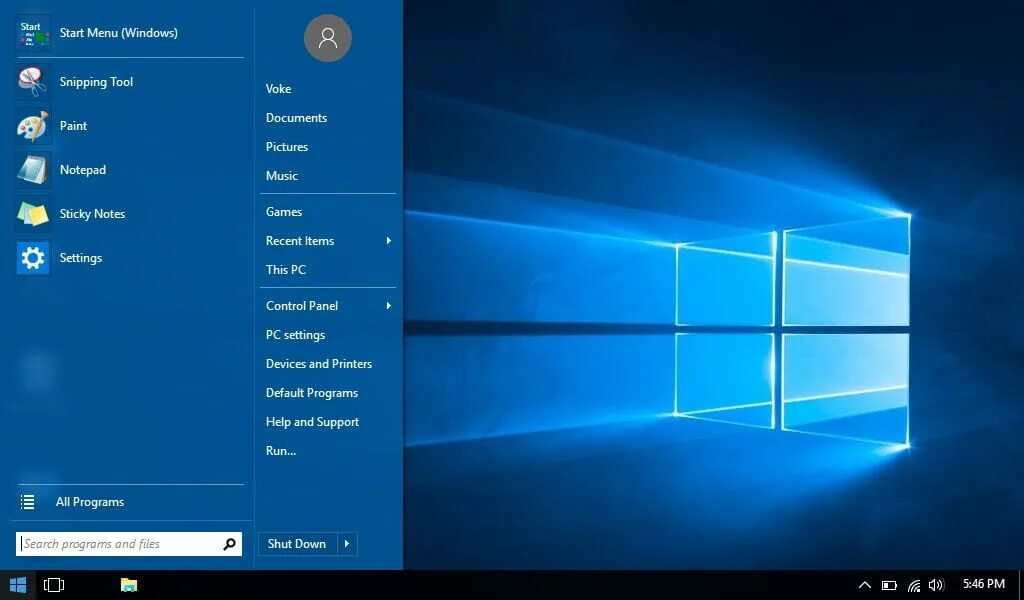The image size is (1024, 600).
Task: Open the Run... dialog
Action: pos(281,451)
